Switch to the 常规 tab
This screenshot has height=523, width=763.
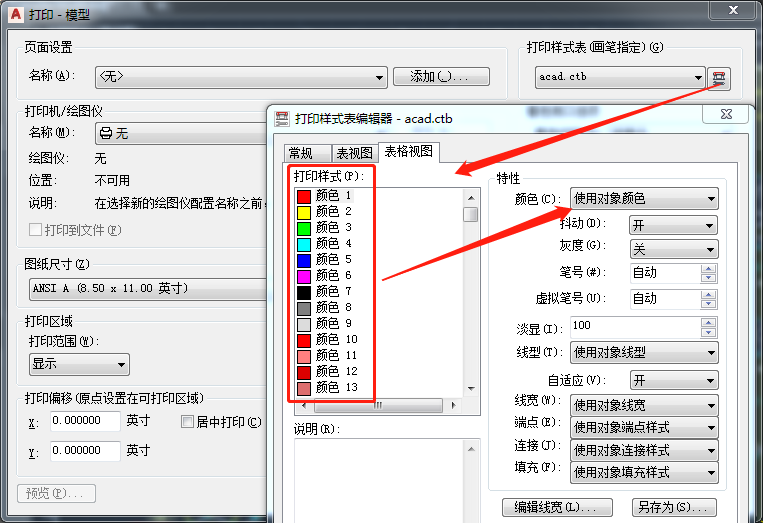coord(300,153)
